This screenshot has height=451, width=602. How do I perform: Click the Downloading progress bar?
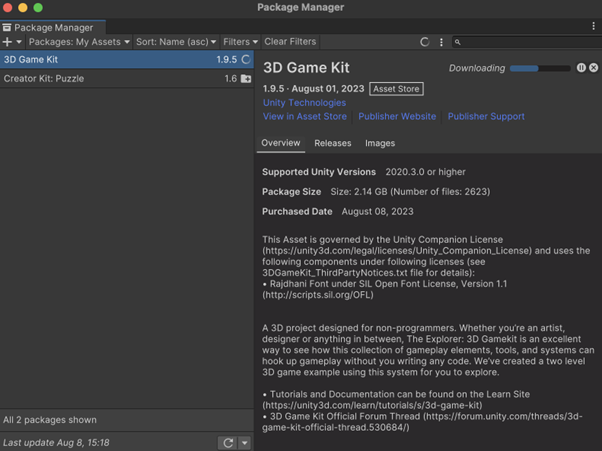(x=540, y=68)
